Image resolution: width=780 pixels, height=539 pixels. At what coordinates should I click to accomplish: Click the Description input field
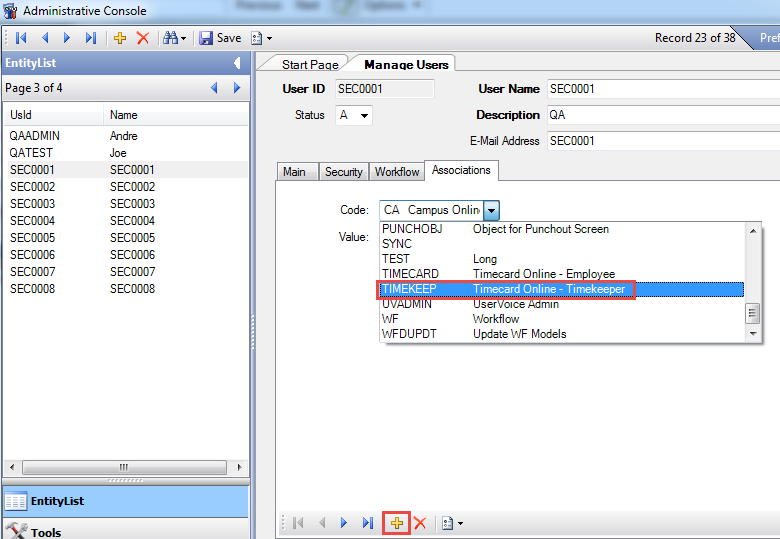coord(660,115)
